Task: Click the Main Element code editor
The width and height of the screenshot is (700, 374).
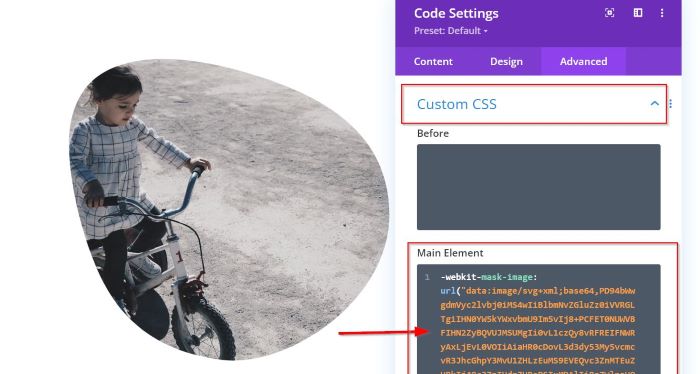Action: (x=538, y=319)
